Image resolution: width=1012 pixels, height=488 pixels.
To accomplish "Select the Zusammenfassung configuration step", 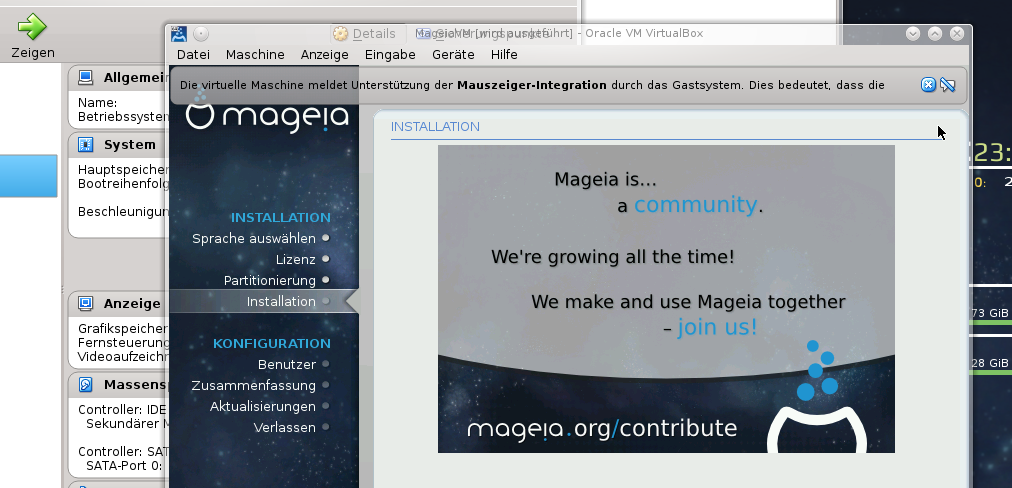I will 261,385.
